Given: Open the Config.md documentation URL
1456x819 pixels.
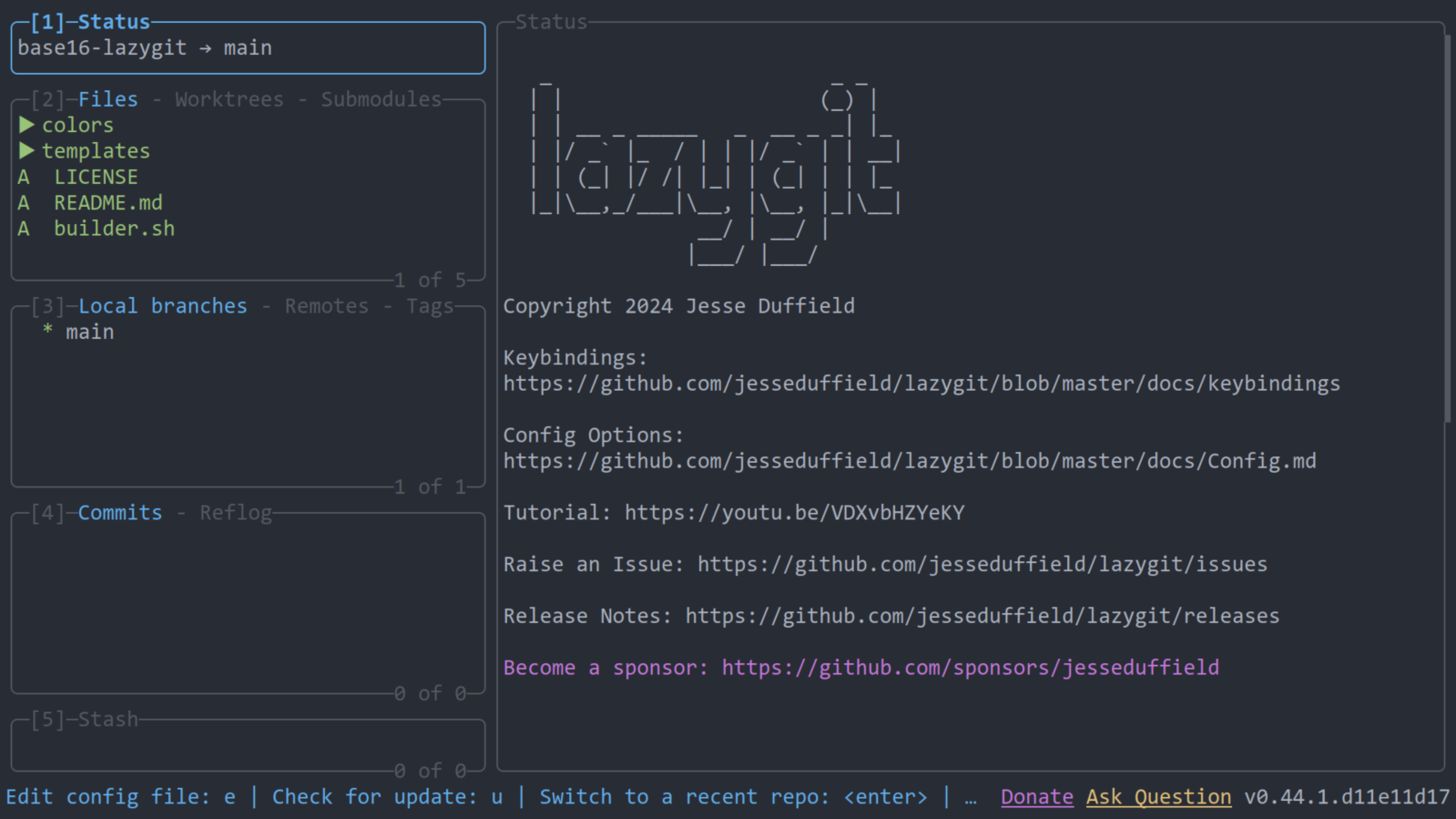Looking at the screenshot, I should click(910, 461).
